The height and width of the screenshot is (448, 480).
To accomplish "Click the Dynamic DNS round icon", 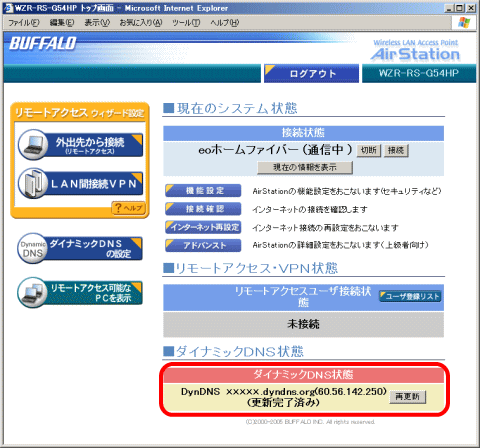I will point(32,248).
